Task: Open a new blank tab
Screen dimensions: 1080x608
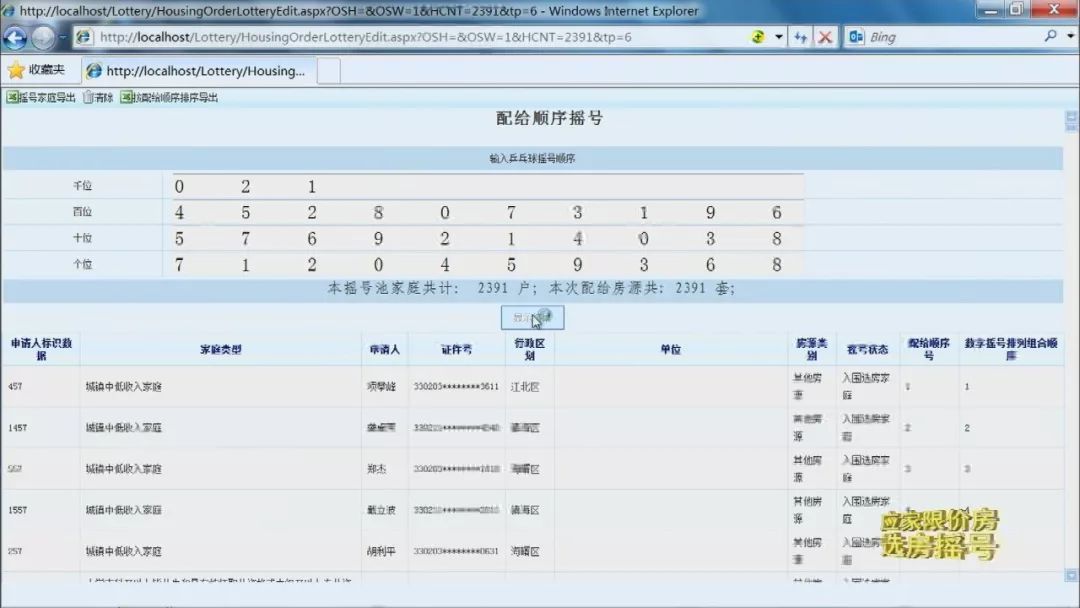Action: click(329, 71)
